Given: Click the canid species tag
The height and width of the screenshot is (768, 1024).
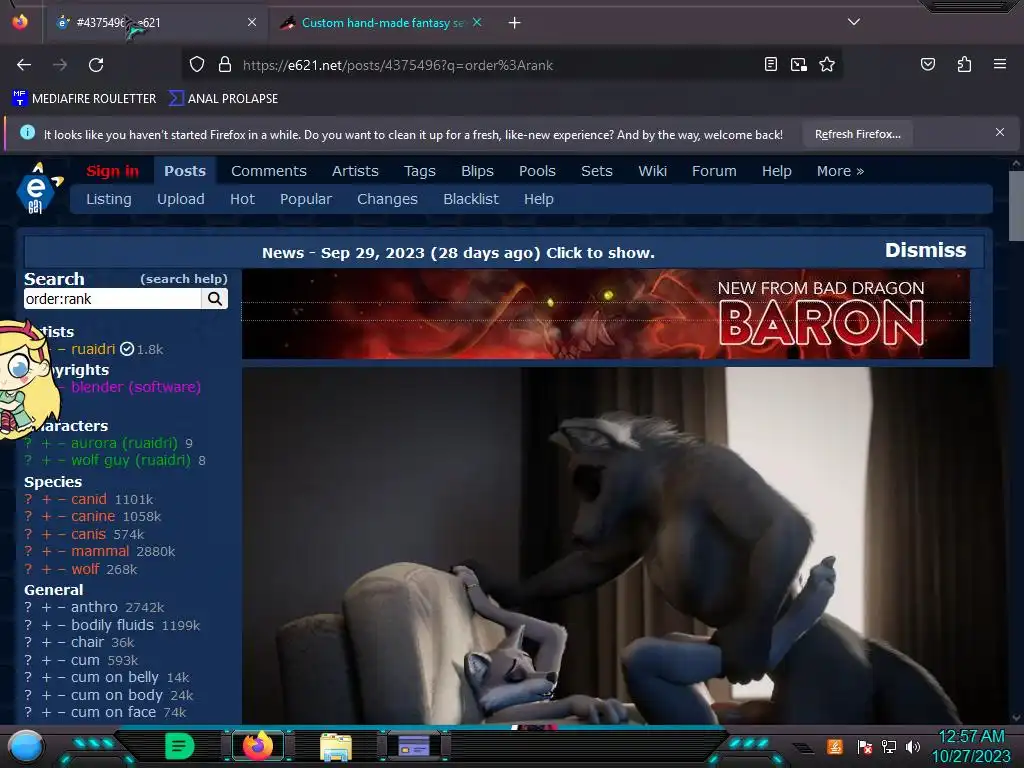Looking at the screenshot, I should click(x=89, y=500).
